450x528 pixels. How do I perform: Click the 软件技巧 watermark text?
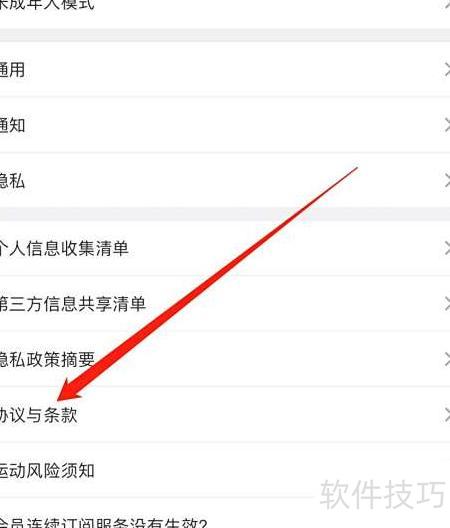pyautogui.click(x=382, y=494)
